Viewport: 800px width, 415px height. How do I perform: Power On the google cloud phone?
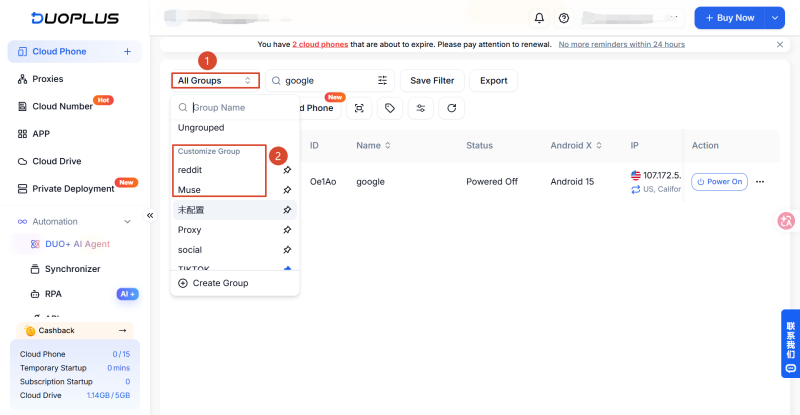719,182
